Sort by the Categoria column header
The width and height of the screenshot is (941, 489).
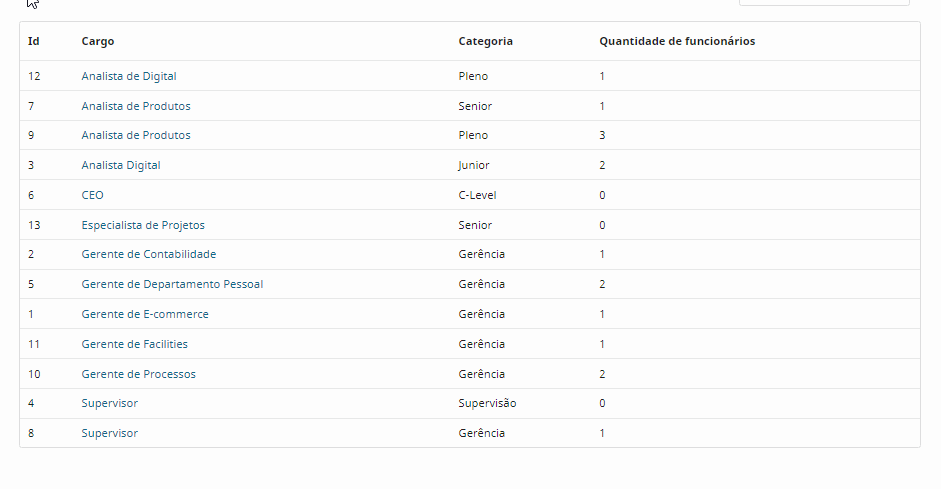point(486,41)
